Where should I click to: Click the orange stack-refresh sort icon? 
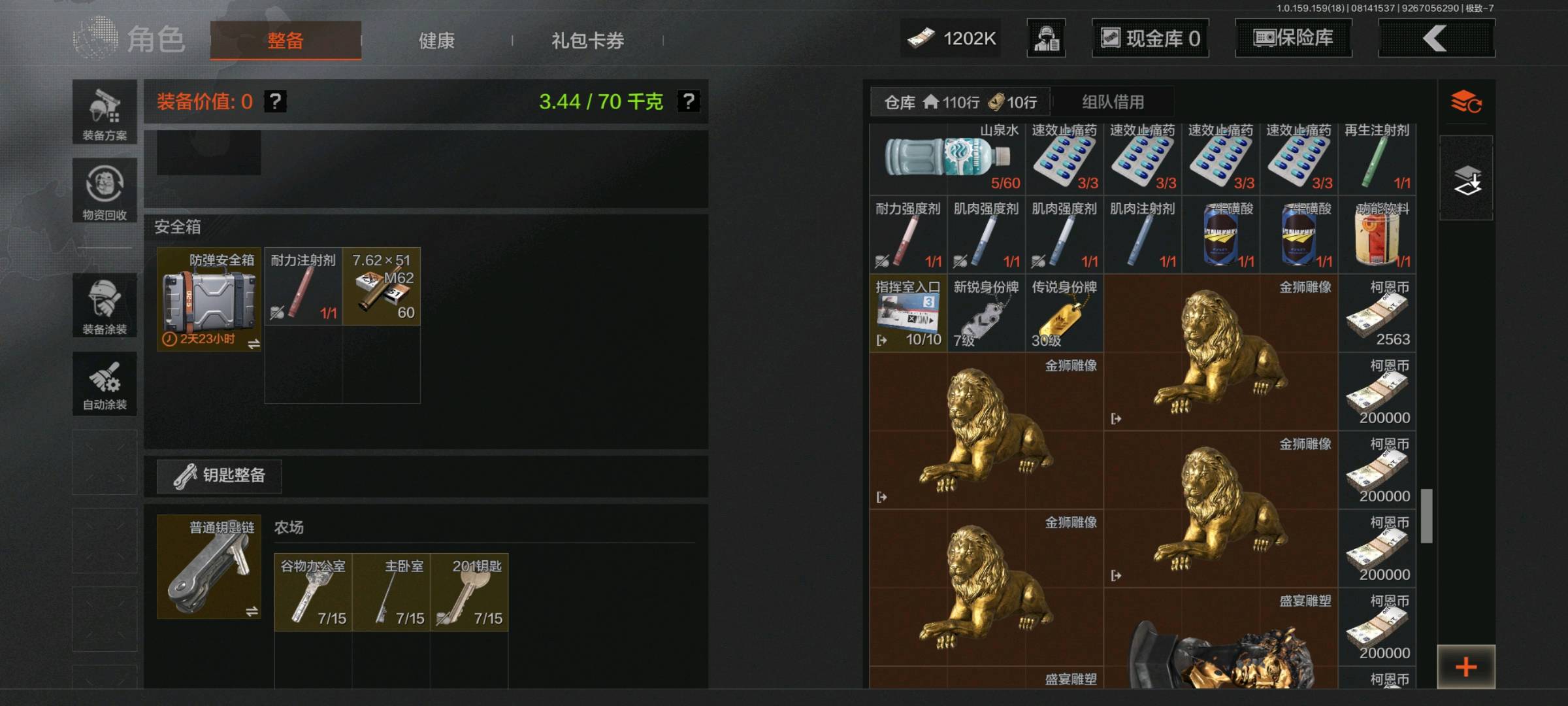(1465, 103)
